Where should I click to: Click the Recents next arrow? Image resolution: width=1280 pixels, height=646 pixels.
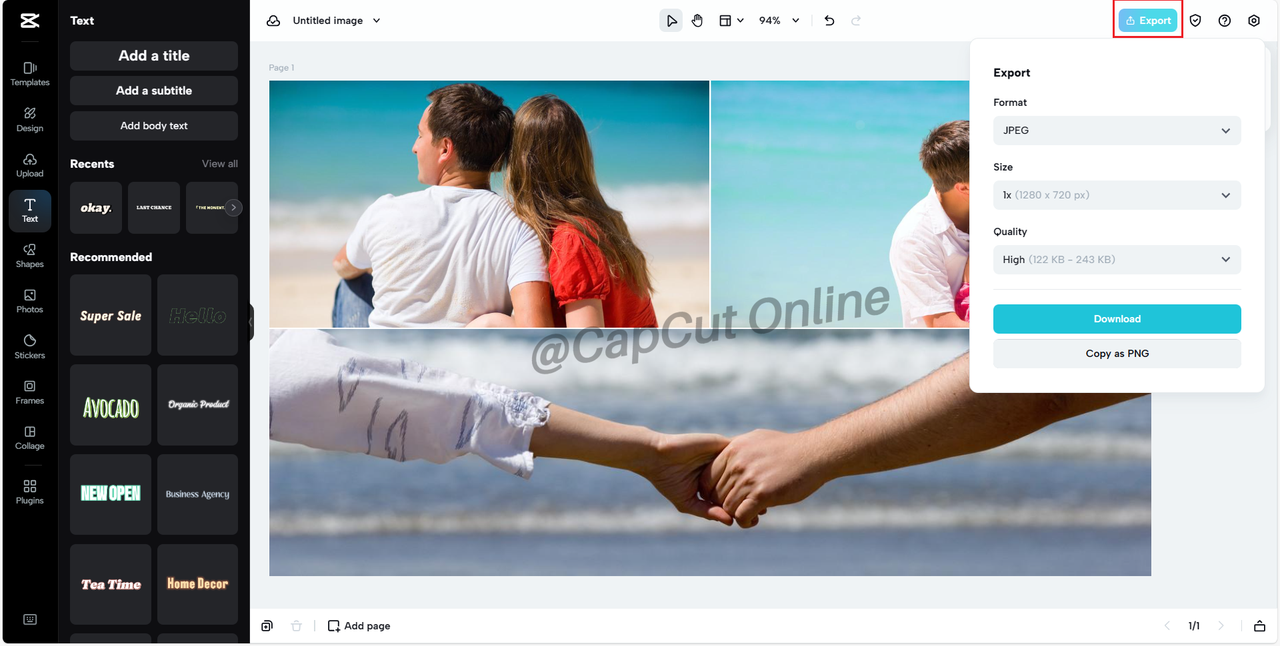[x=233, y=208]
